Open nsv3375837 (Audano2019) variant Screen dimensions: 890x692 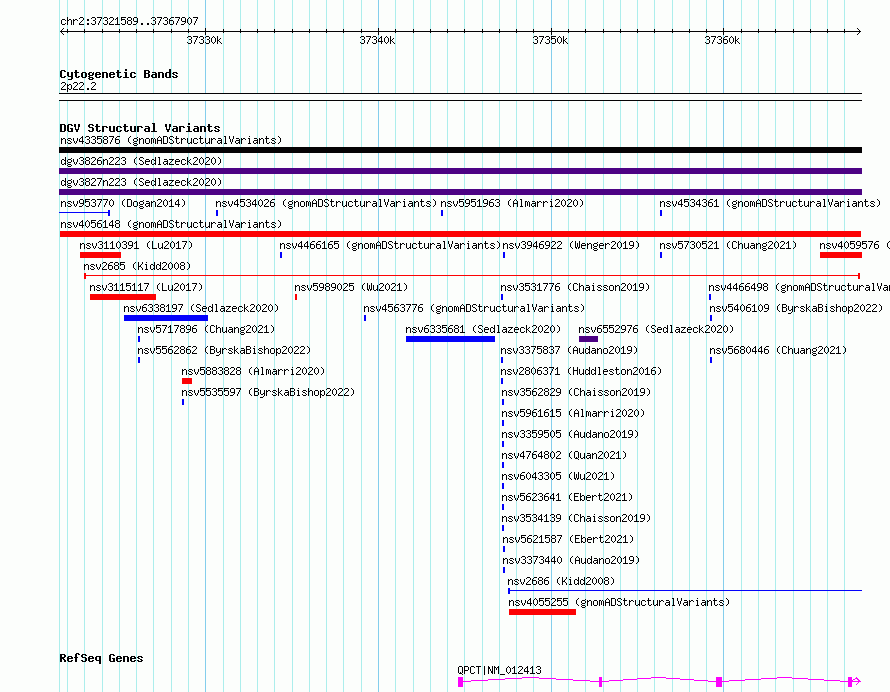pyautogui.click(x=569, y=350)
